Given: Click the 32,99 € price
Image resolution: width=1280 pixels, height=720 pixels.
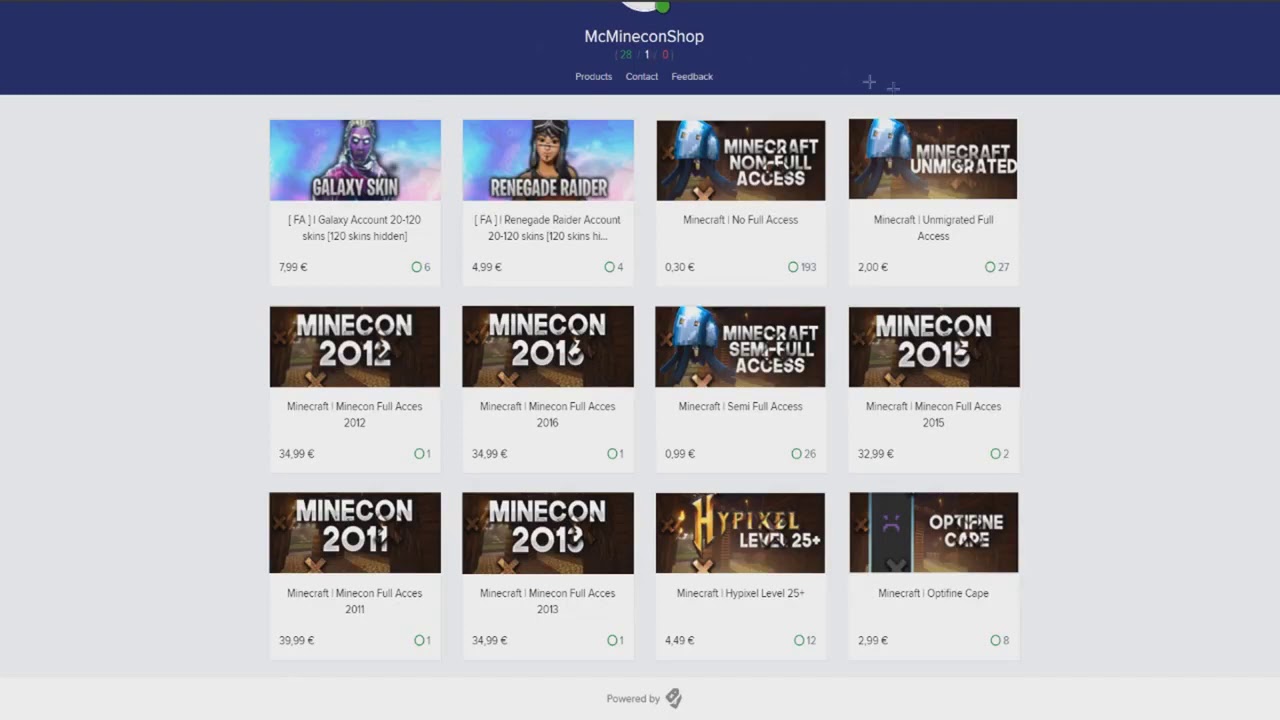Looking at the screenshot, I should tap(875, 454).
